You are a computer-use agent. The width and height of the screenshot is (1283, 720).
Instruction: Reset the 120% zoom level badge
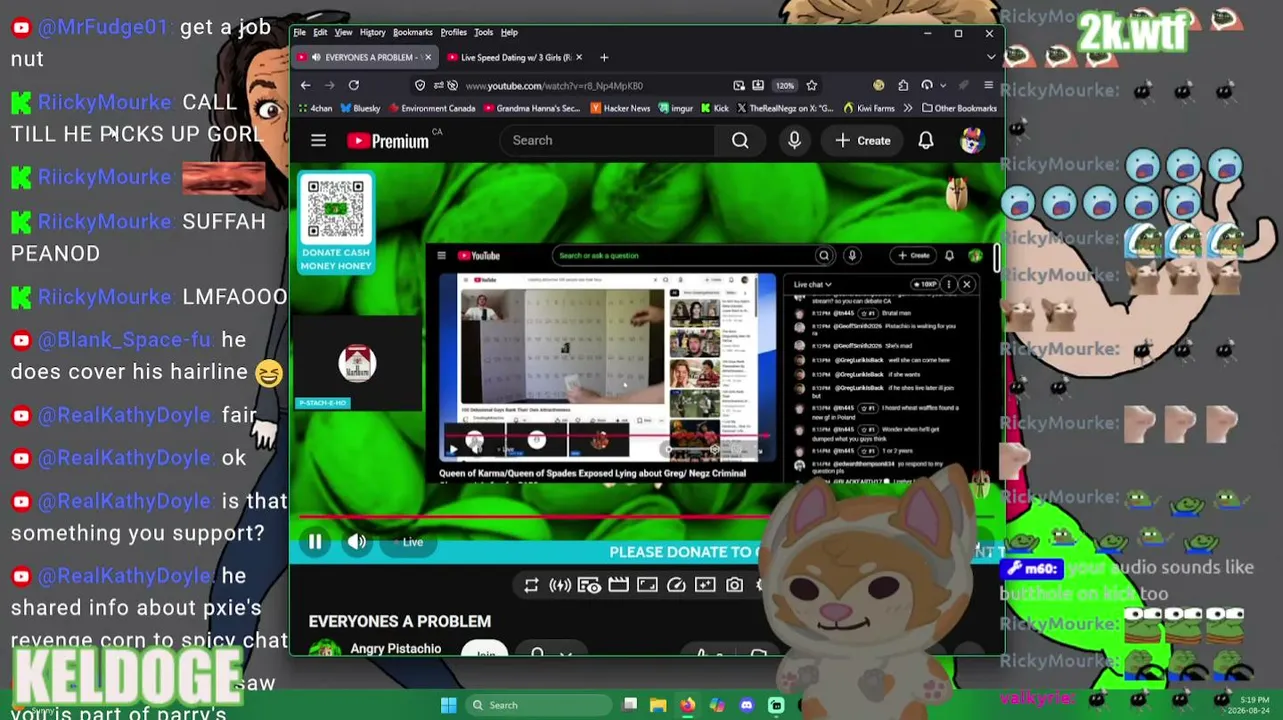785,86
